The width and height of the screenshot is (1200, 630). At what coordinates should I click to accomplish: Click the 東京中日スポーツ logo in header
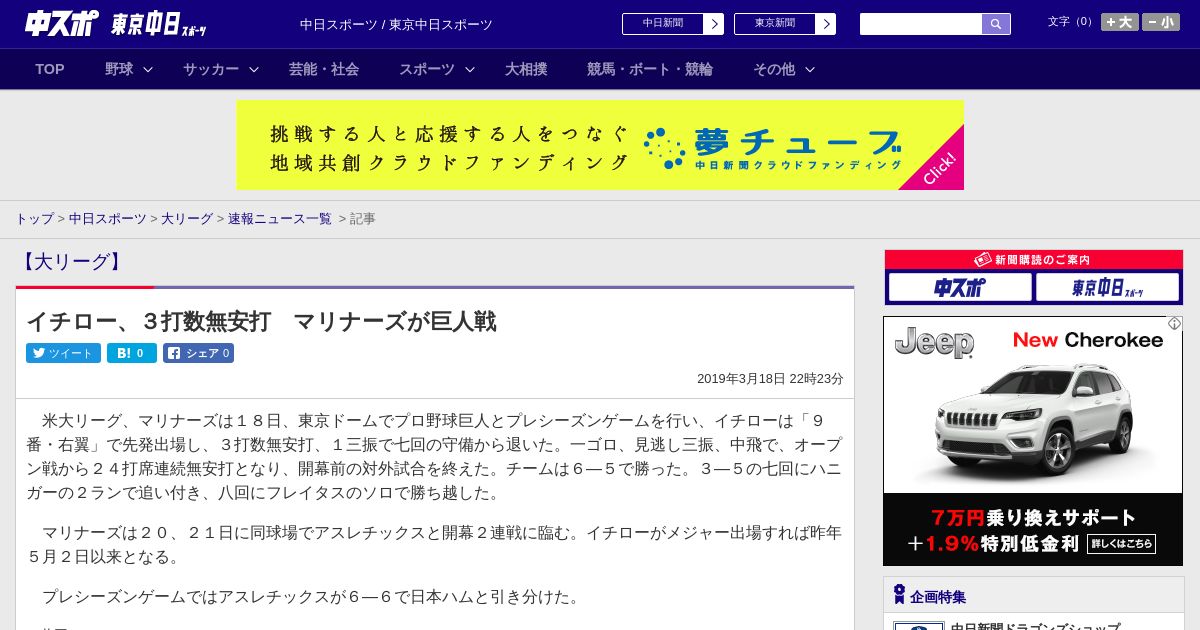point(159,24)
